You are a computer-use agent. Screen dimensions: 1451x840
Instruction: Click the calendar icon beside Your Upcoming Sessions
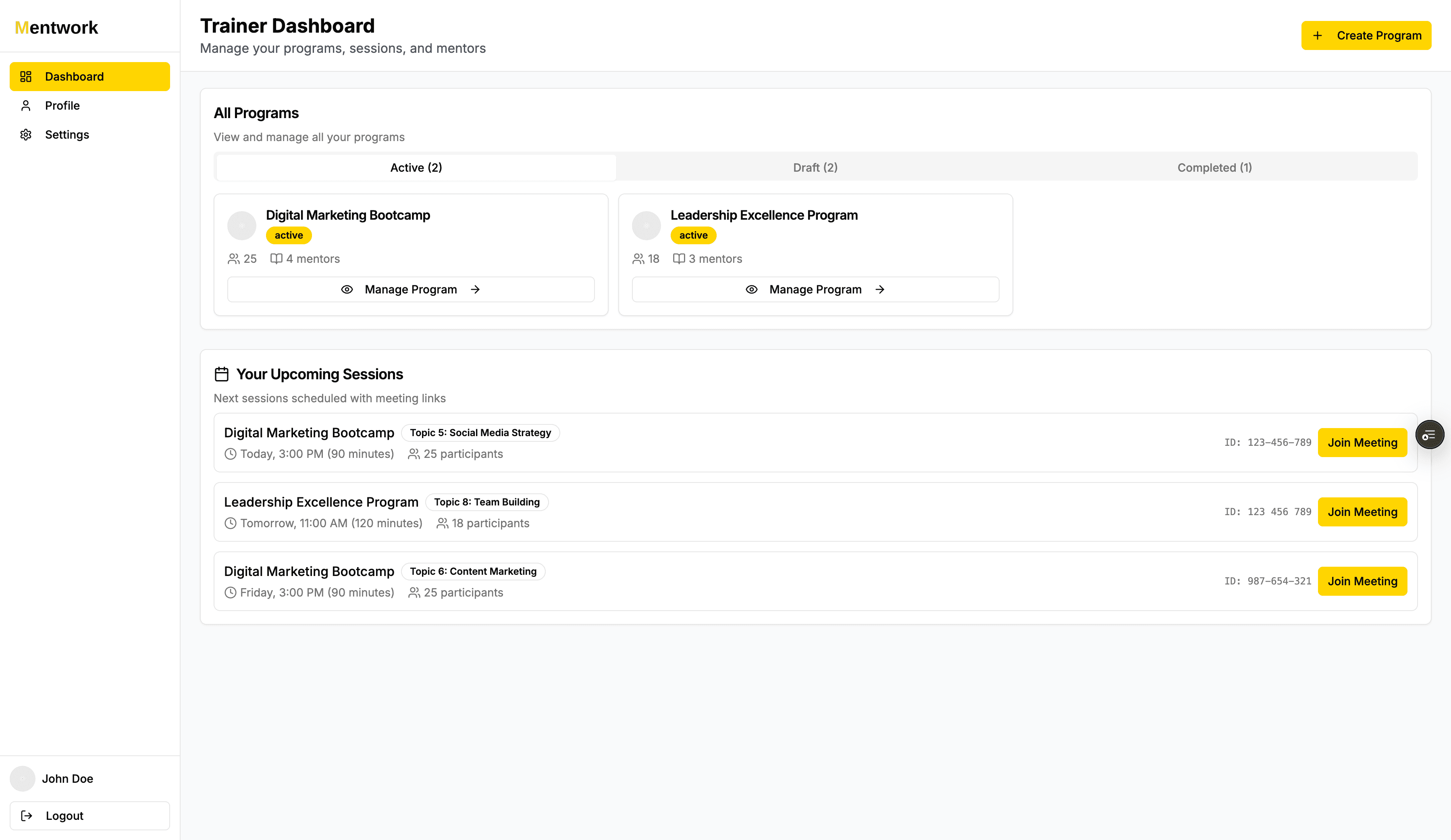click(x=221, y=374)
